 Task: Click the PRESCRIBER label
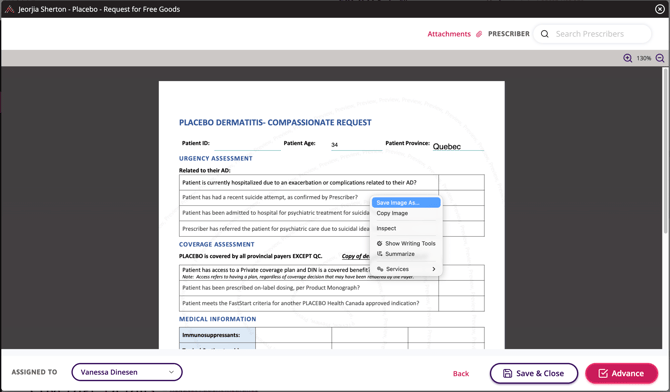[x=508, y=34]
